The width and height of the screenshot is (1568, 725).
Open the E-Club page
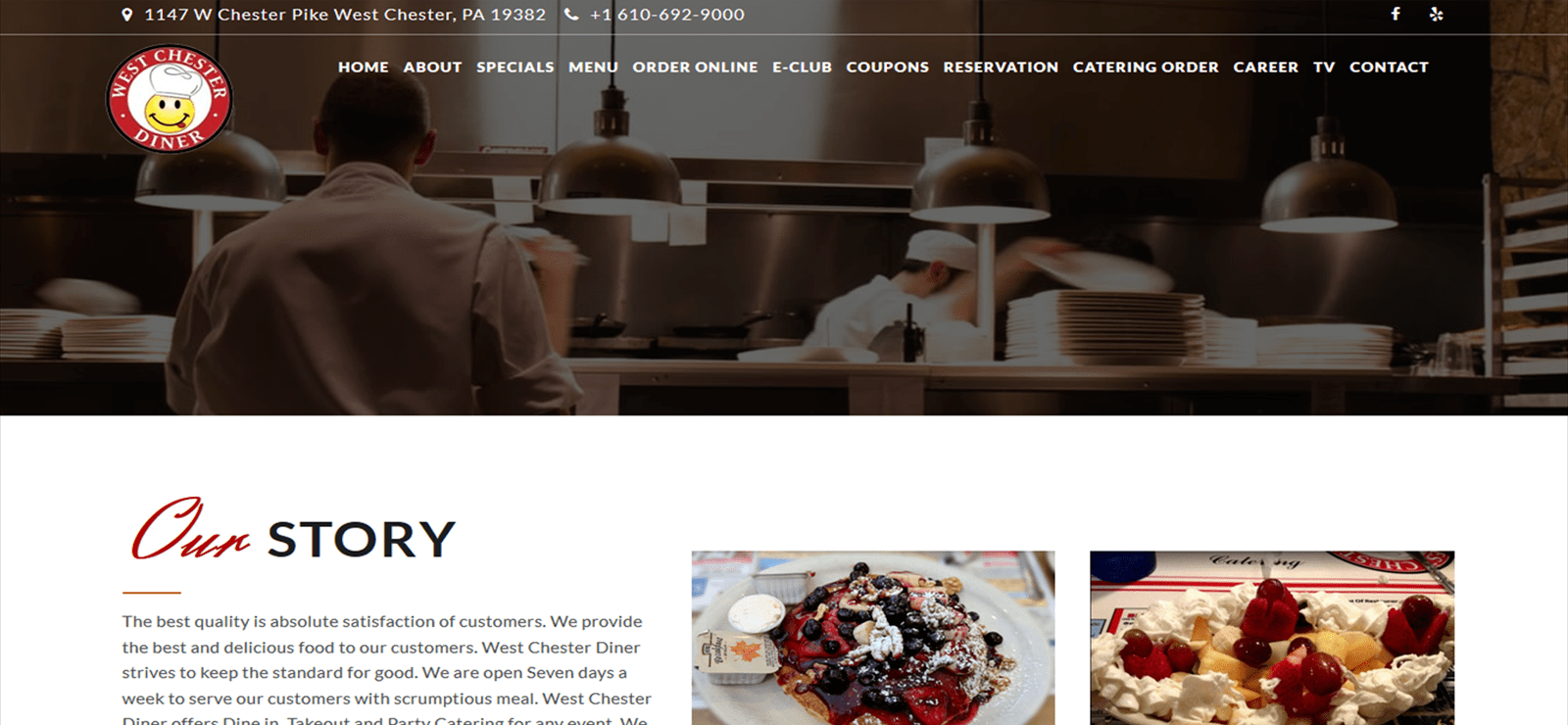click(802, 68)
